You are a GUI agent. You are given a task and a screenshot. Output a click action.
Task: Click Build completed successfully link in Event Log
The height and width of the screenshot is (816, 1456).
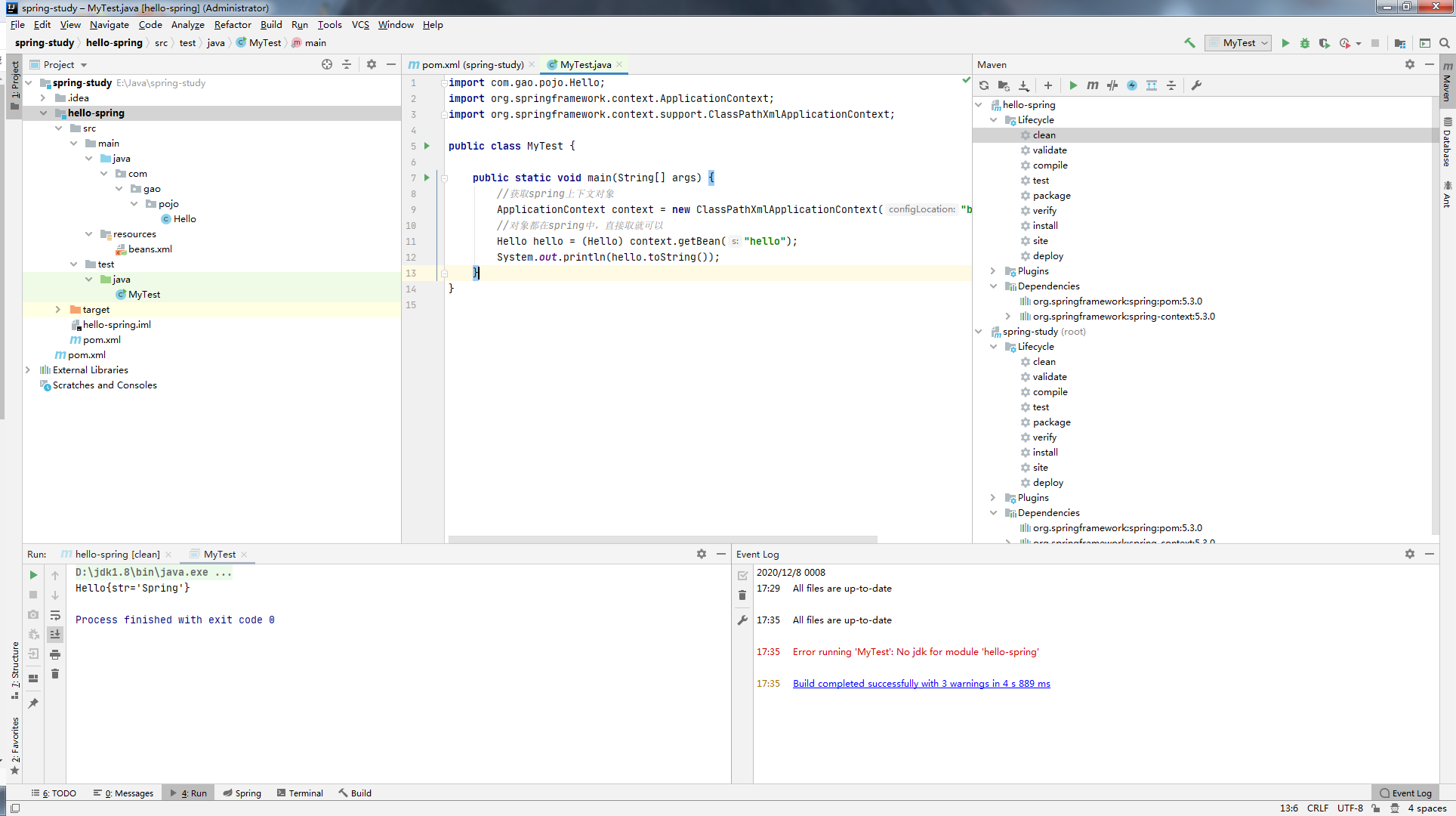[x=921, y=684]
